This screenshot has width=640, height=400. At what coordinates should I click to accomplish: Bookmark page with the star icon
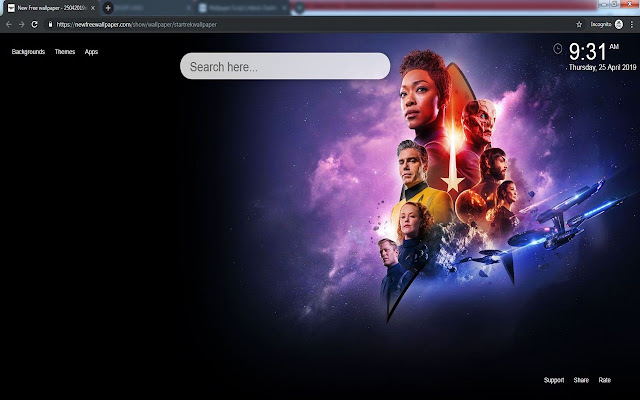click(x=579, y=24)
